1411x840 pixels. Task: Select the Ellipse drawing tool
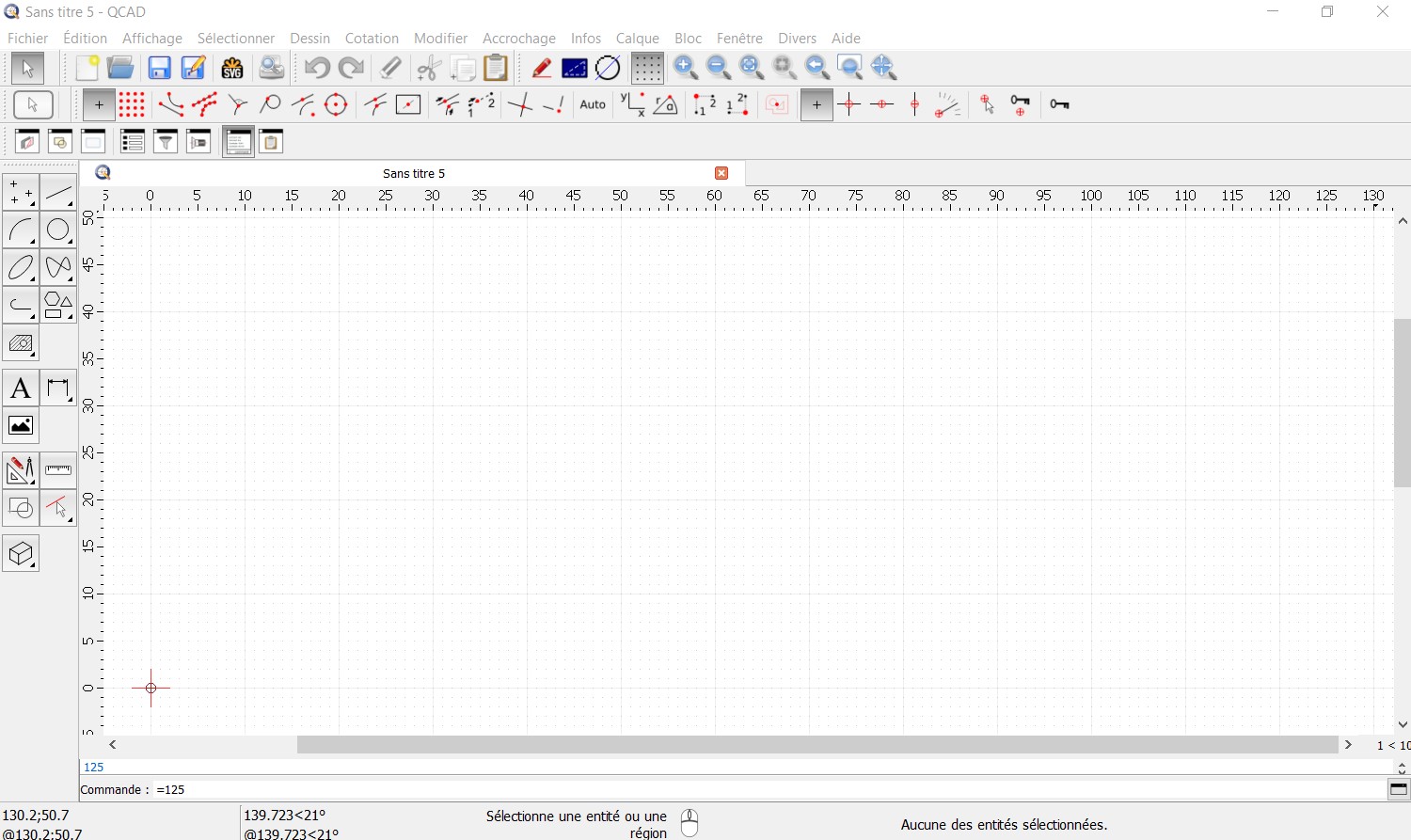point(21,268)
